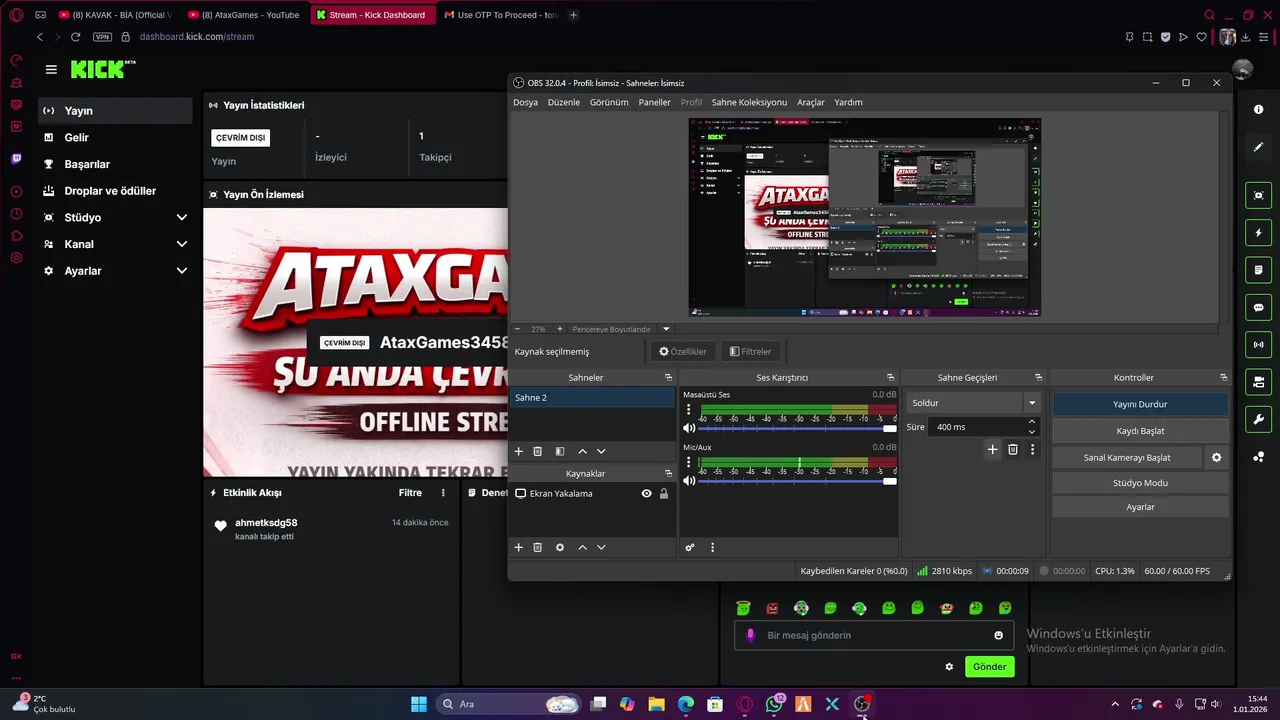The width and height of the screenshot is (1280, 720).
Task: Expand Stüdyo section in Kick sidebar
Action: click(x=182, y=217)
